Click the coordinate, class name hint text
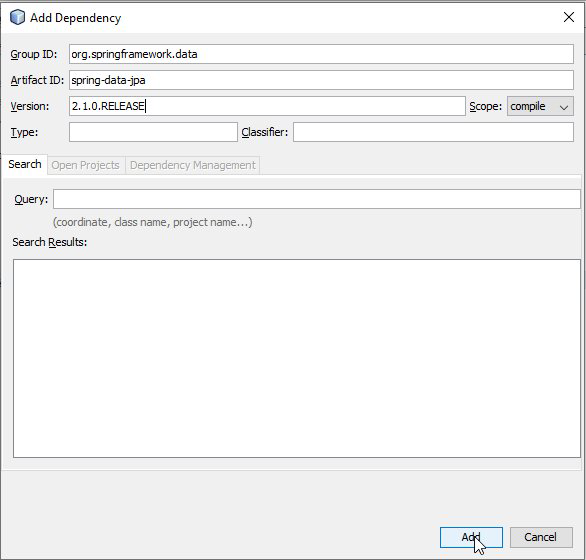This screenshot has width=586, height=560. point(152,222)
